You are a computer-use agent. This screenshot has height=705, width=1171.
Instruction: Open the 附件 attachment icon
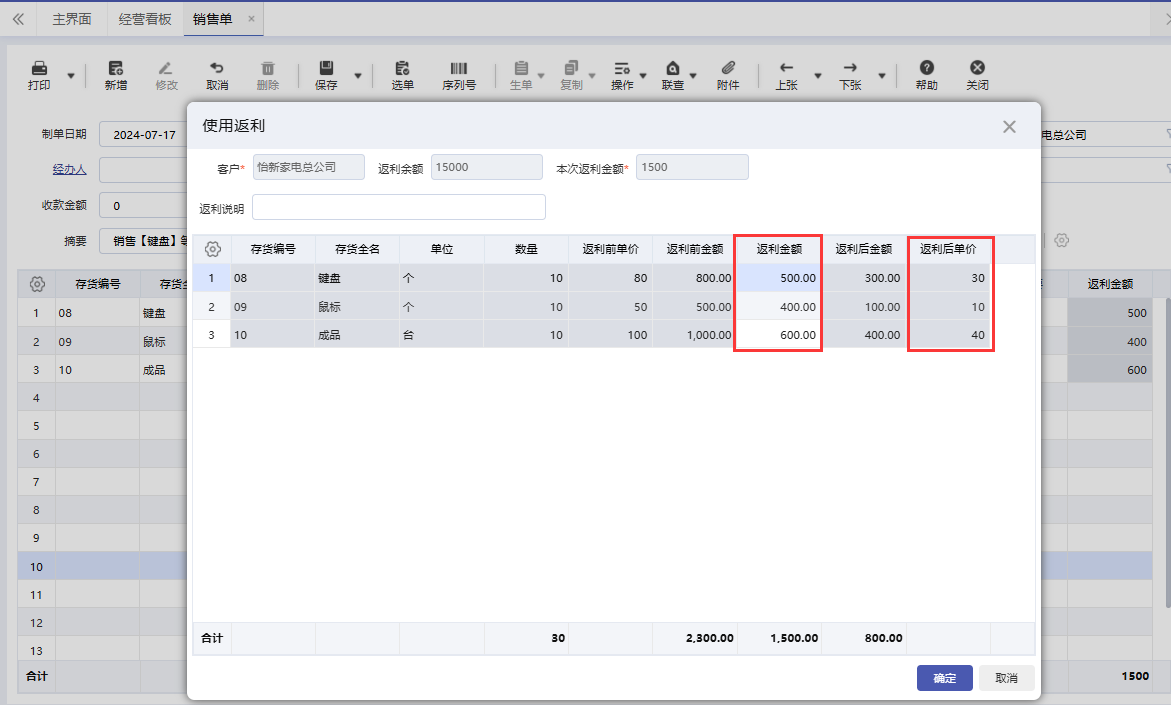[x=728, y=69]
